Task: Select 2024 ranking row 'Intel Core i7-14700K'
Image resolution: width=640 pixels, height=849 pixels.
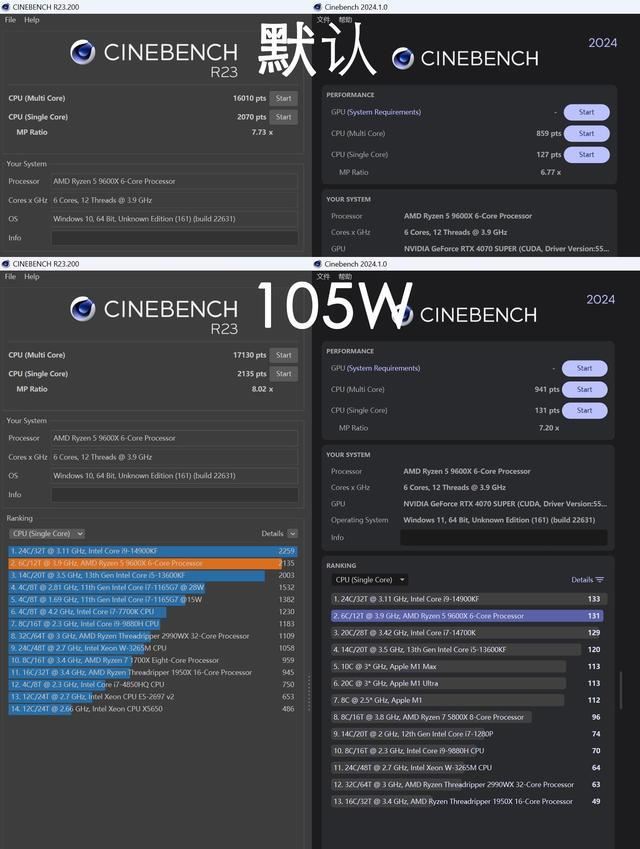Action: (x=469, y=632)
